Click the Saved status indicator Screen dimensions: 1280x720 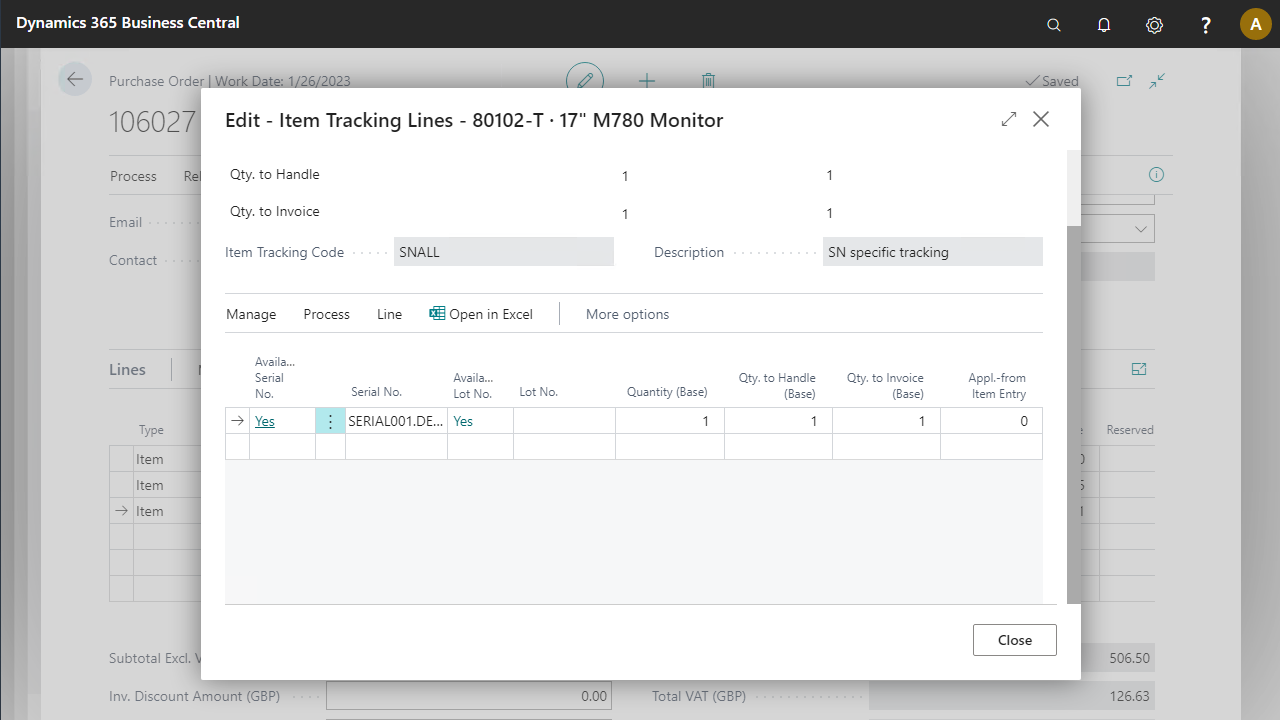(x=1052, y=81)
